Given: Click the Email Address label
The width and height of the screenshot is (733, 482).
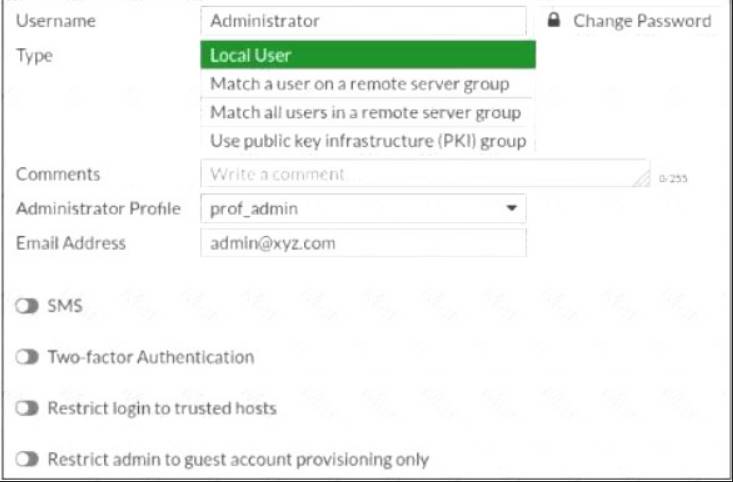Looking at the screenshot, I should point(71,243).
